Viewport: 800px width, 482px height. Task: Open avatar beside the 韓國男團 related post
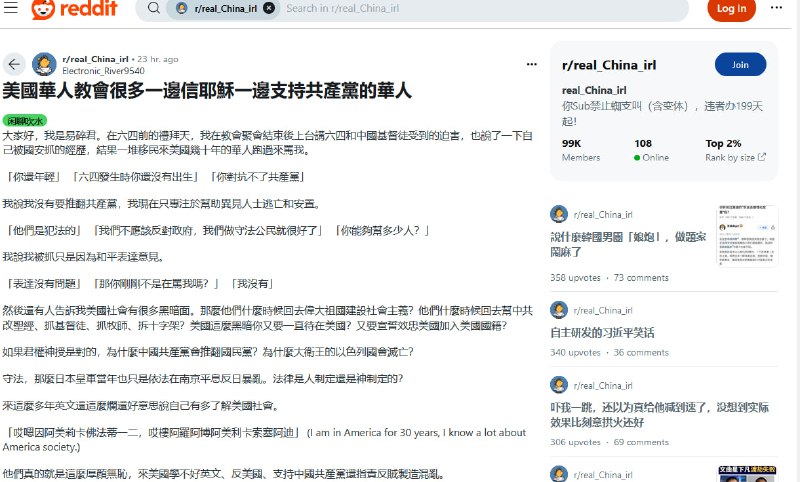[x=559, y=214]
